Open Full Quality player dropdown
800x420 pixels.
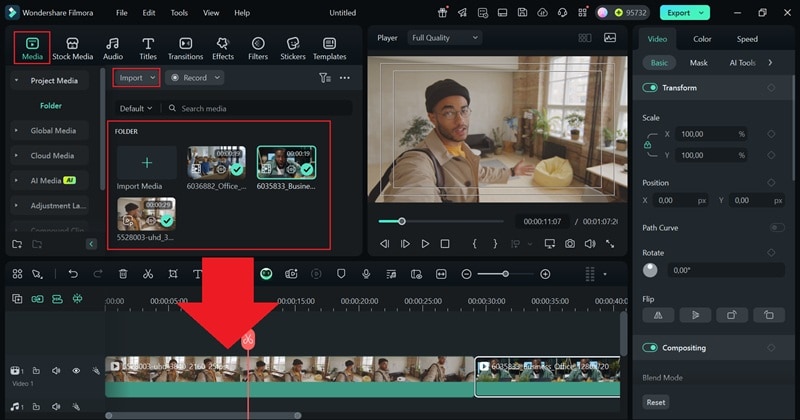pyautogui.click(x=444, y=38)
